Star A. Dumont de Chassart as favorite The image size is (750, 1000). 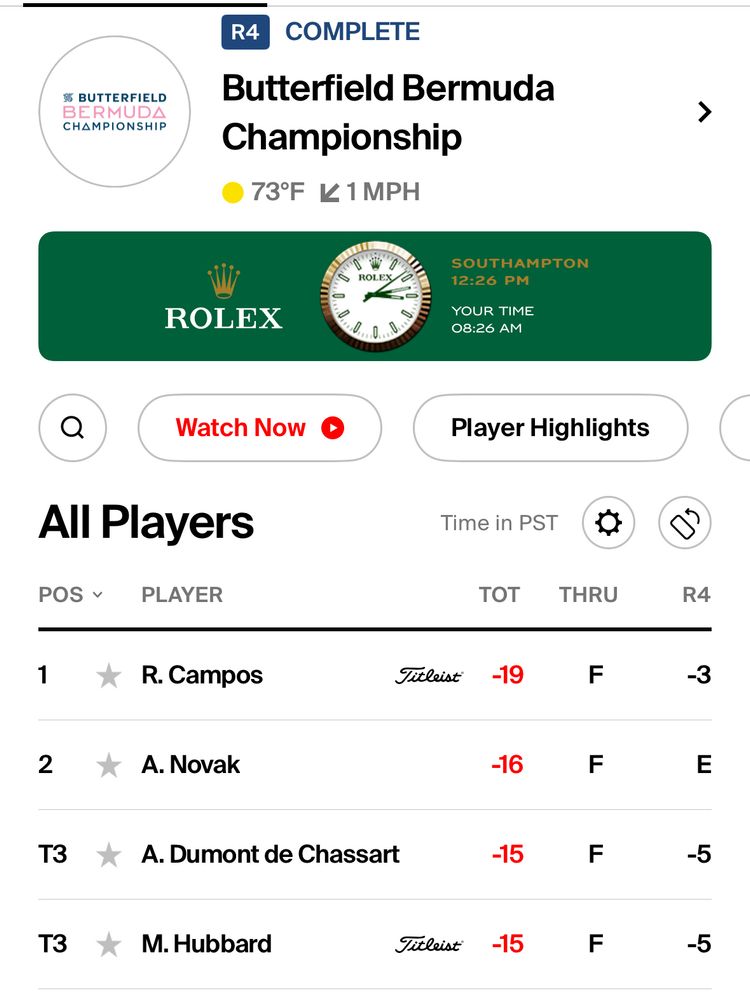tap(108, 855)
